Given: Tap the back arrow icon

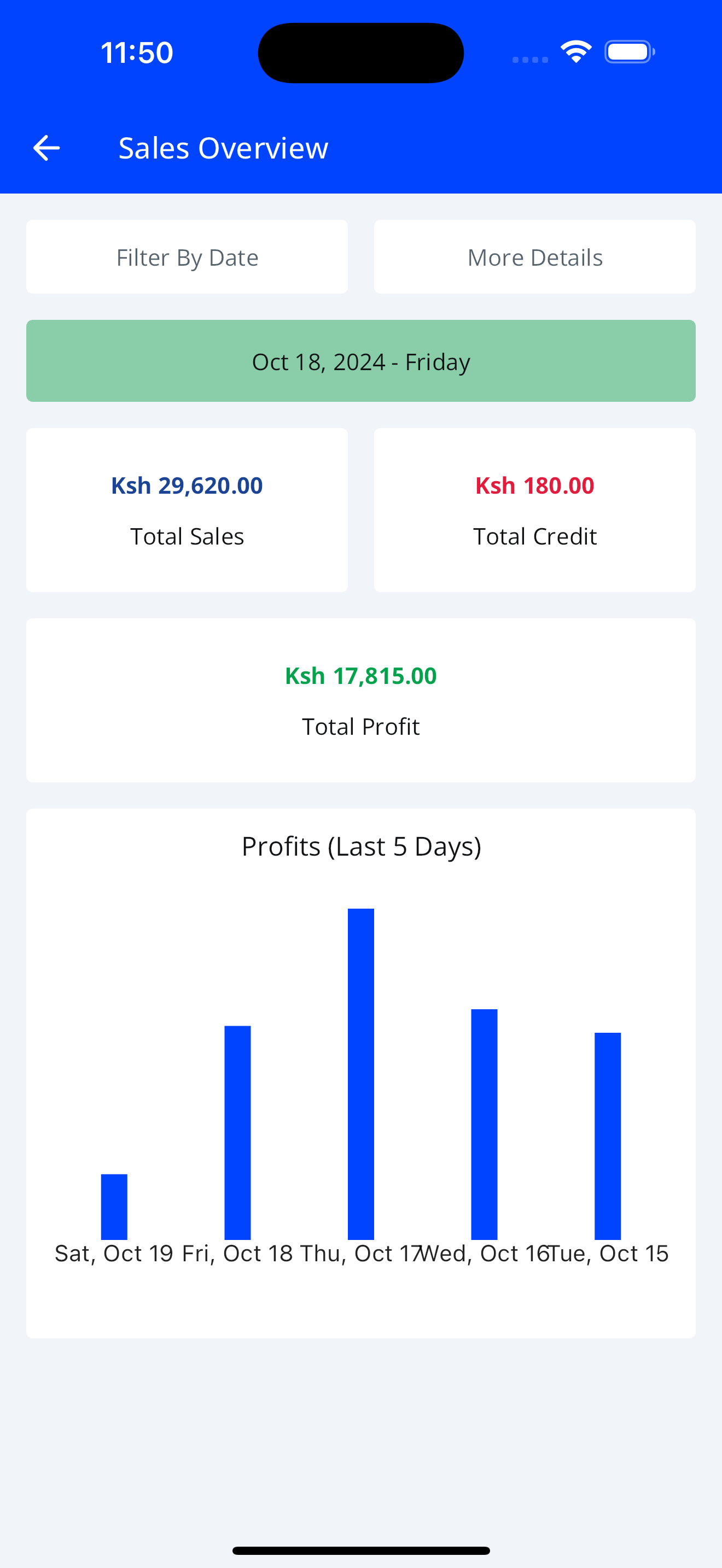Looking at the screenshot, I should 46,148.
